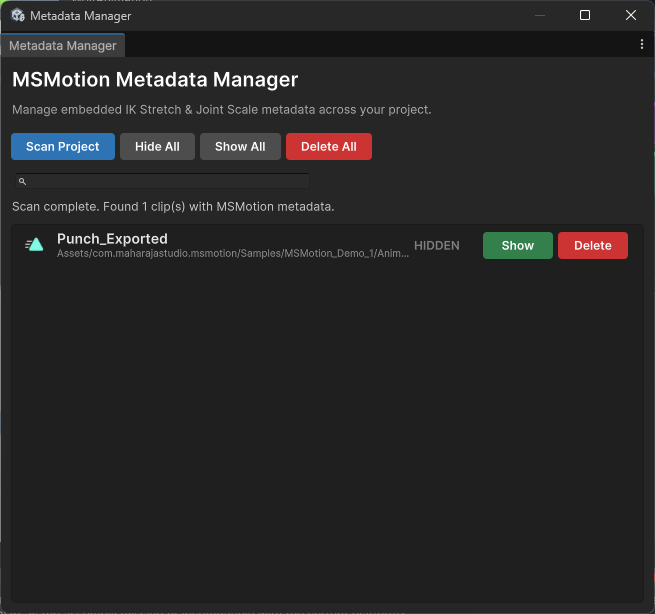Click the Scan Project button
655x614 pixels.
click(x=63, y=147)
